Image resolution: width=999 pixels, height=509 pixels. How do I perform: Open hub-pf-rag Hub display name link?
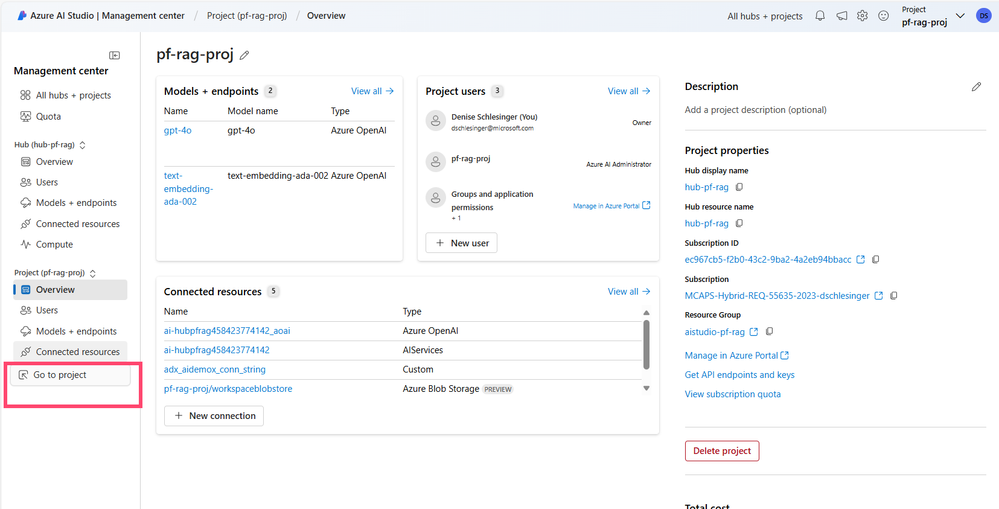[x=707, y=187]
